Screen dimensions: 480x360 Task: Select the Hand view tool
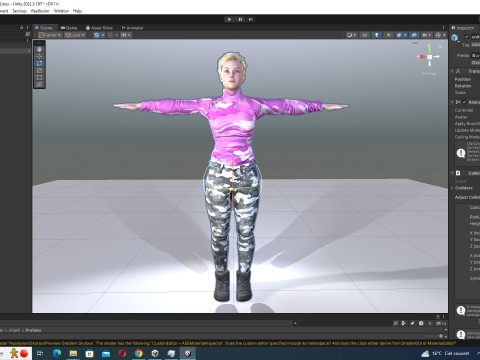click(39, 49)
